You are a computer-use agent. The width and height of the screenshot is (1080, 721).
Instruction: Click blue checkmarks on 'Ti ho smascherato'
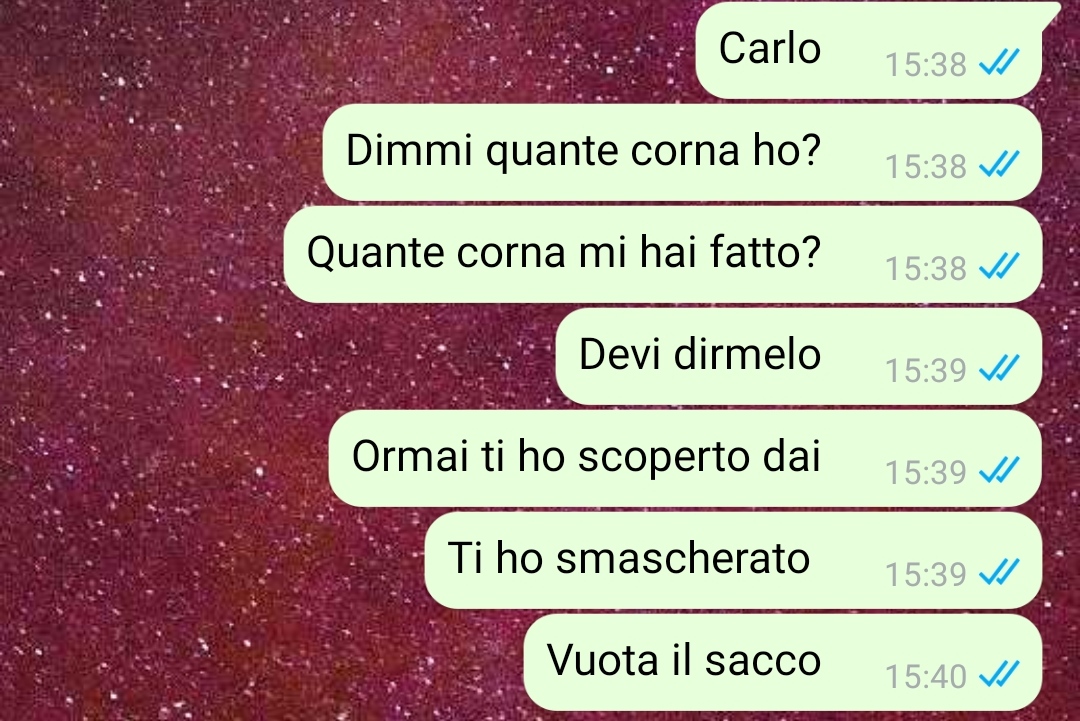point(999,573)
